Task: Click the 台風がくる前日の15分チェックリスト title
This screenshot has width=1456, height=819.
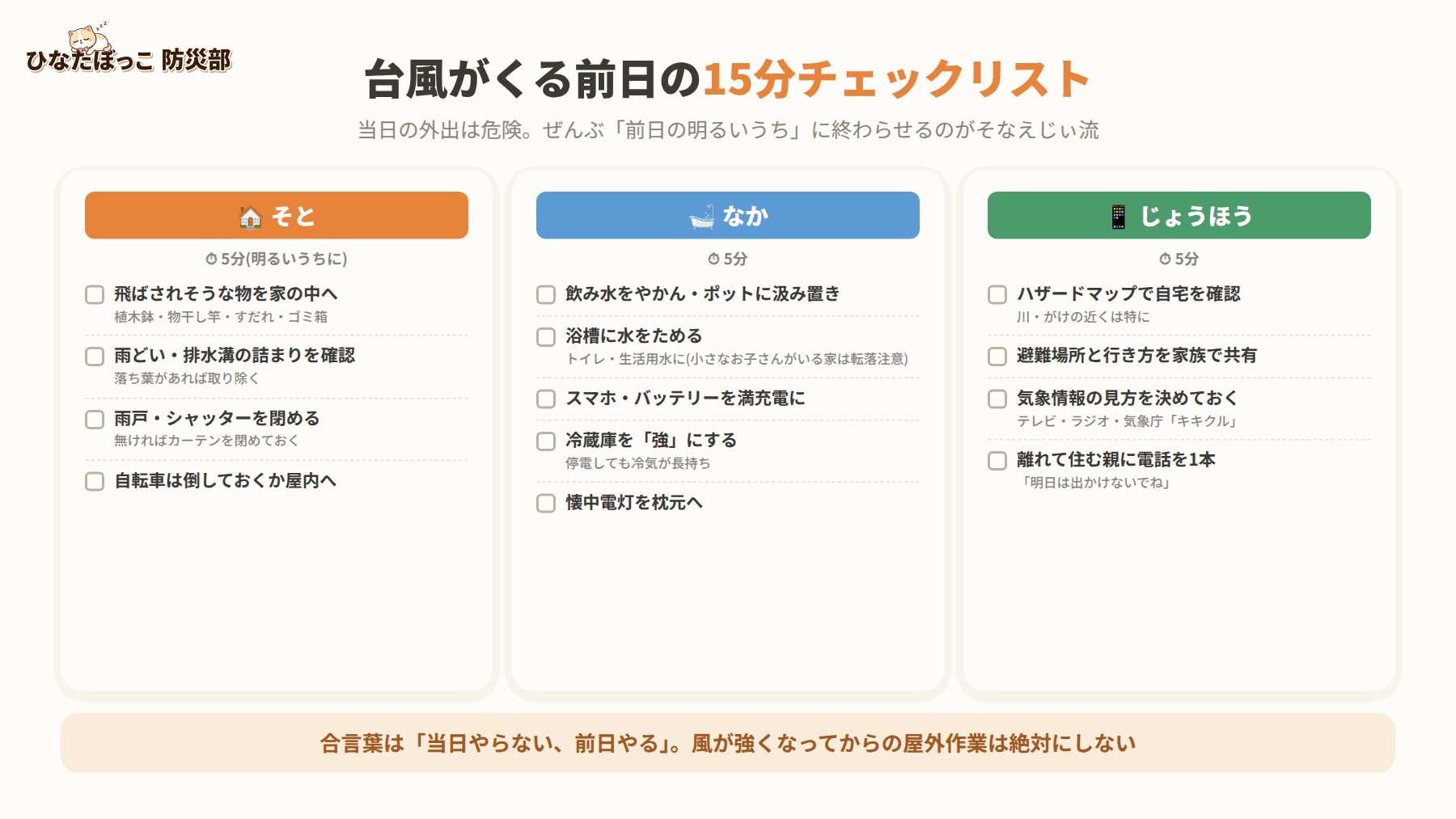Action: point(728,79)
